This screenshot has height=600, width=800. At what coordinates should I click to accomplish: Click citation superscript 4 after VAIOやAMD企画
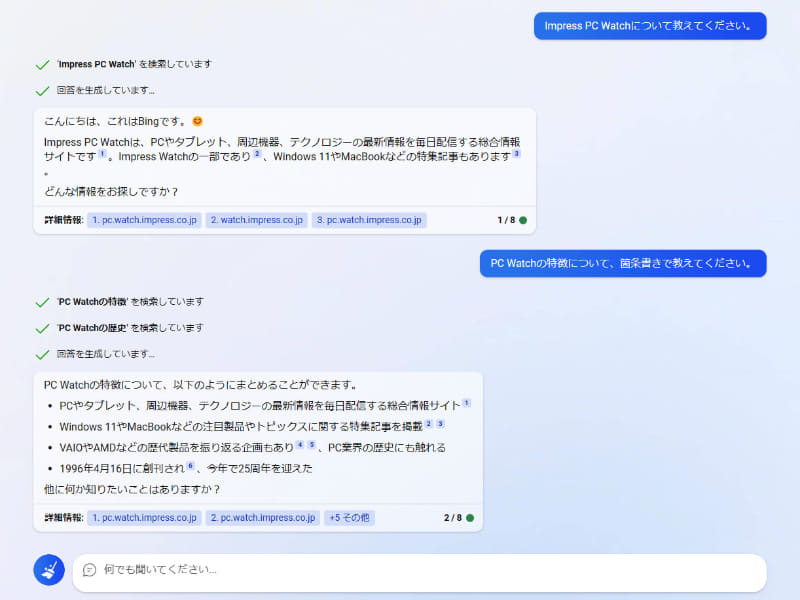tap(298, 443)
